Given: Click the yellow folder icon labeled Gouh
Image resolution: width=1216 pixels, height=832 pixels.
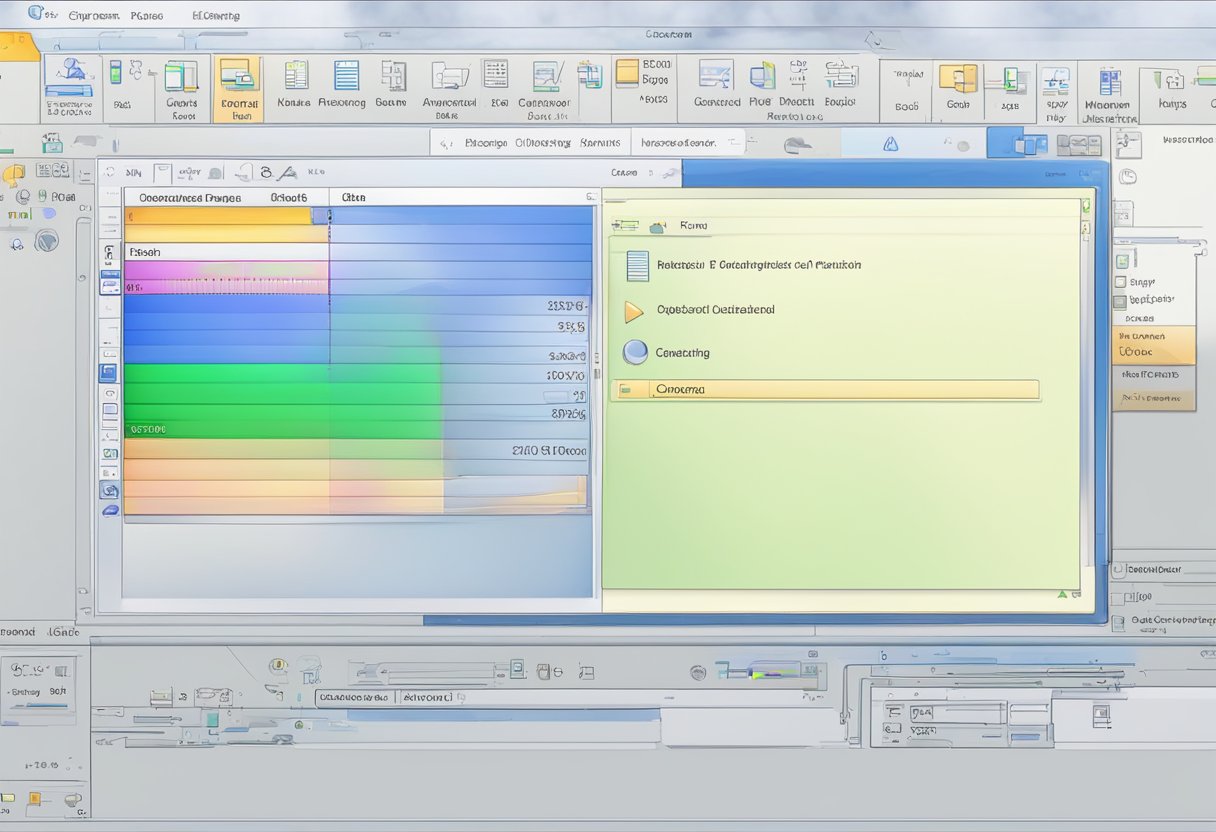Looking at the screenshot, I should (958, 78).
